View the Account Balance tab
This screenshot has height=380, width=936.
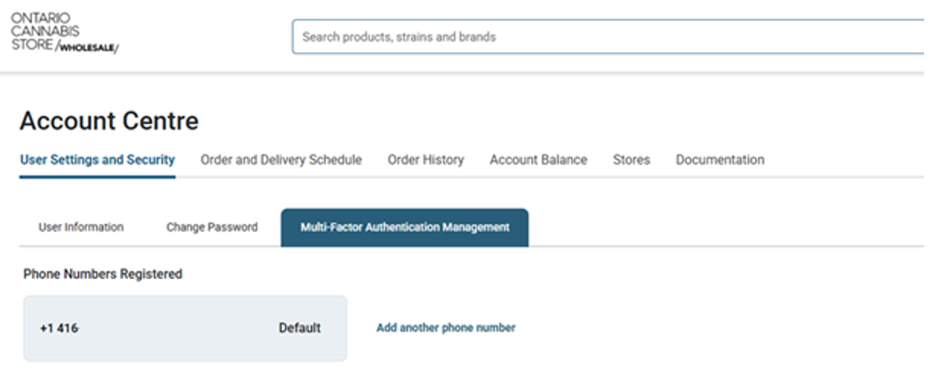pos(538,160)
